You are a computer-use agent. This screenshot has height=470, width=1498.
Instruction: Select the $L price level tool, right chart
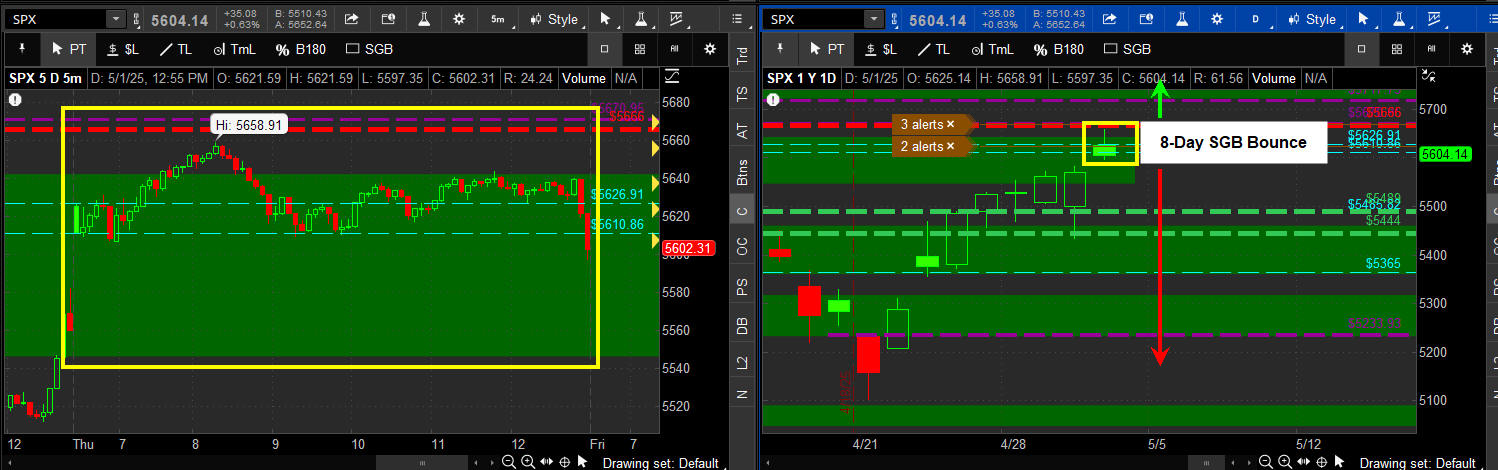click(x=881, y=49)
